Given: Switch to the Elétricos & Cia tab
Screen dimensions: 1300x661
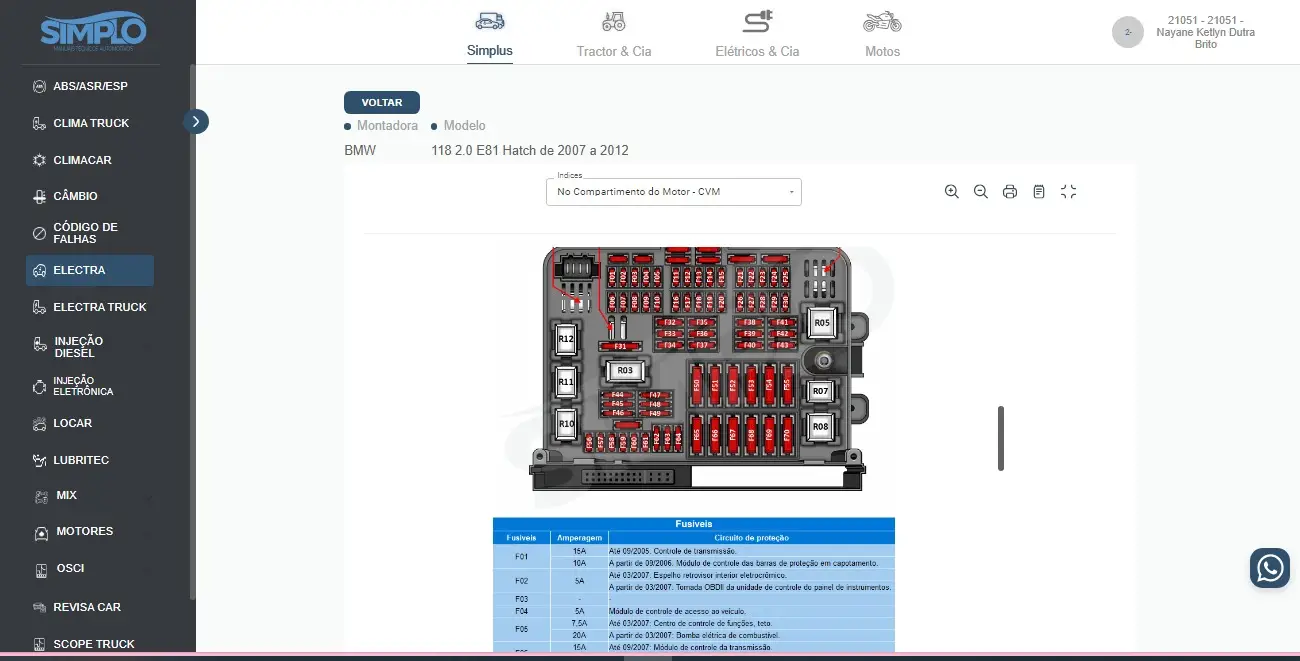Looking at the screenshot, I should [x=758, y=34].
